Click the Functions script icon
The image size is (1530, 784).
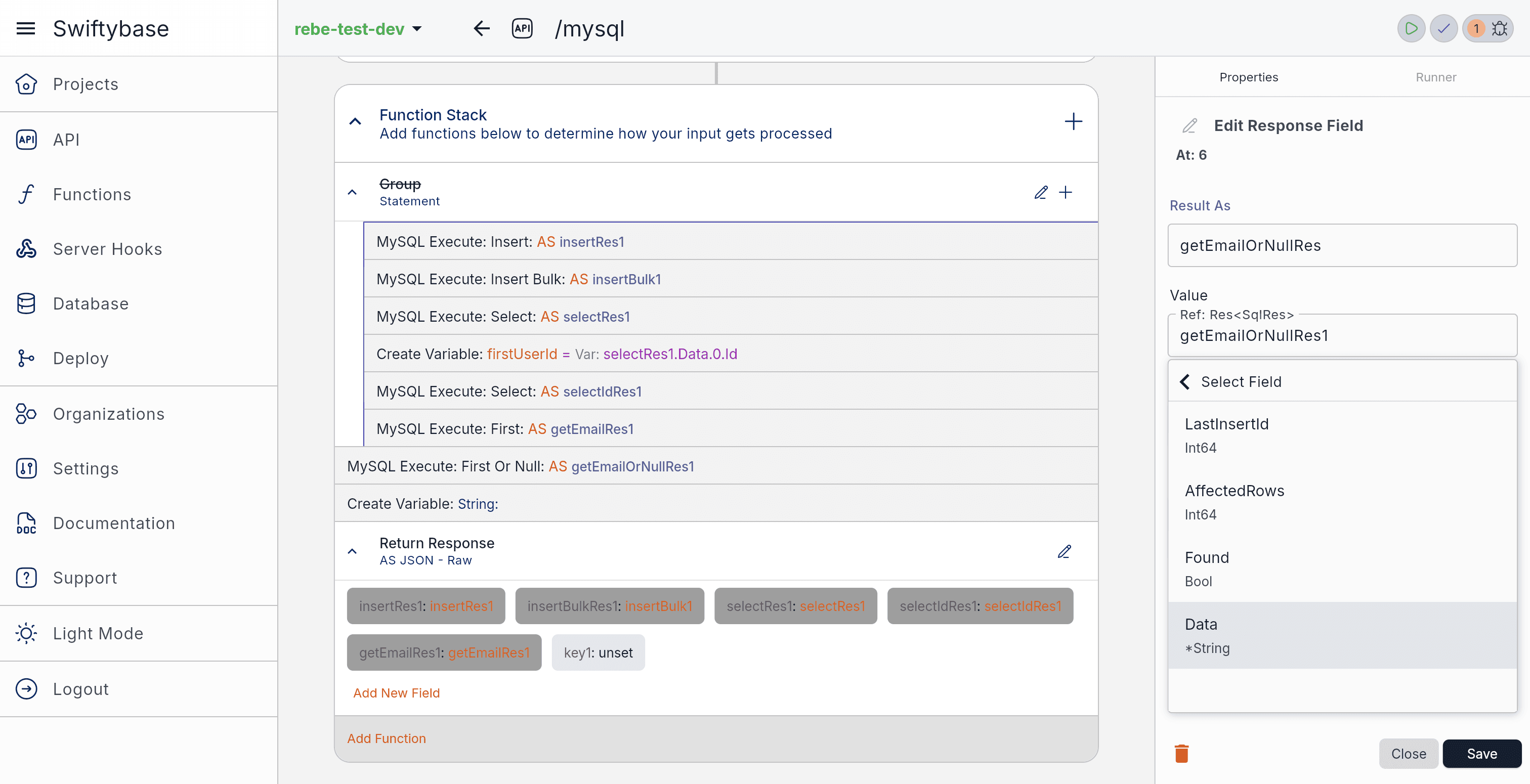pyautogui.click(x=26, y=194)
